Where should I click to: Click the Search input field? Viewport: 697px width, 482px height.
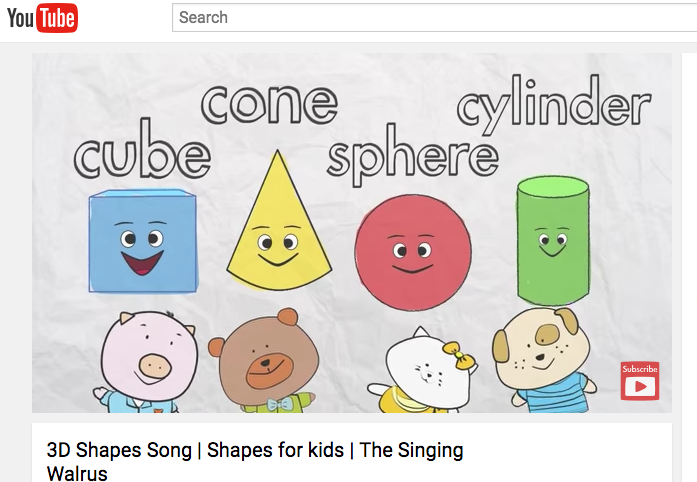tap(434, 18)
